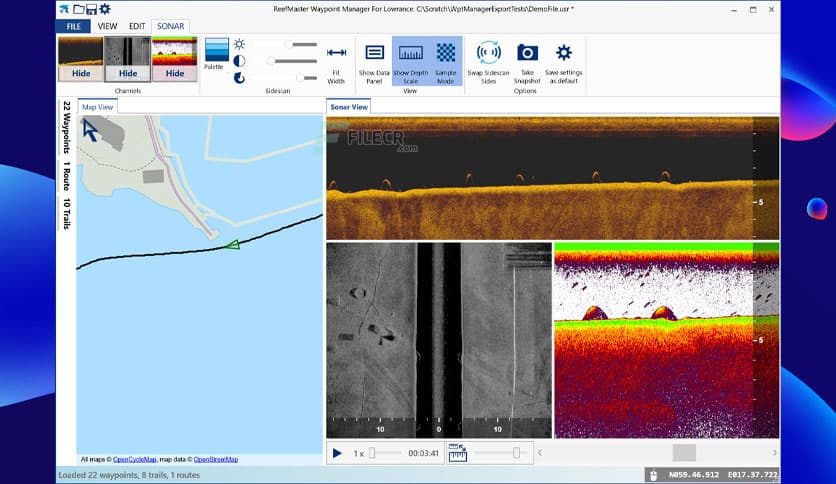Viewport: 836px width, 484px height.
Task: Open the 22 Waypoints side panel
Action: (67, 127)
